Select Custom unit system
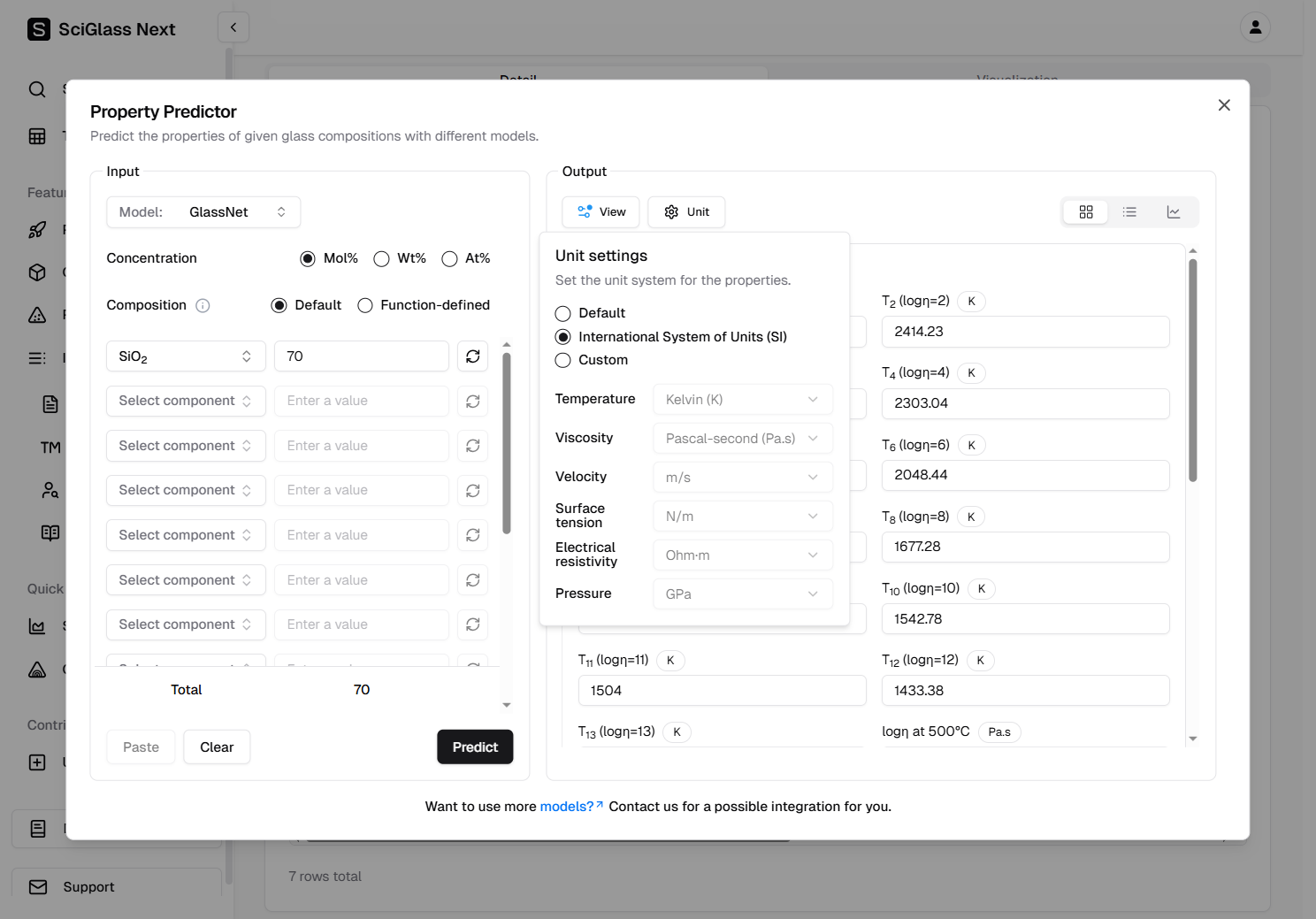 click(563, 360)
